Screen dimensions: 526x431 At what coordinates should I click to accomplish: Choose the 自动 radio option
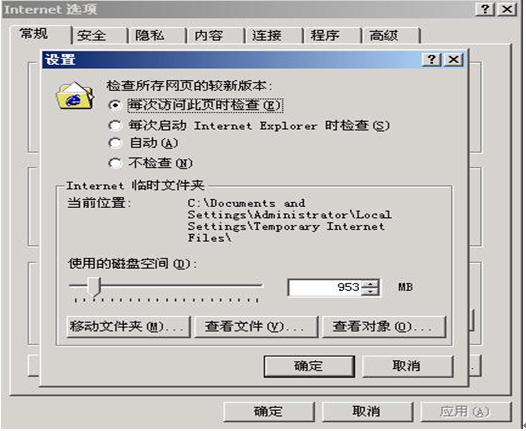tap(115, 143)
